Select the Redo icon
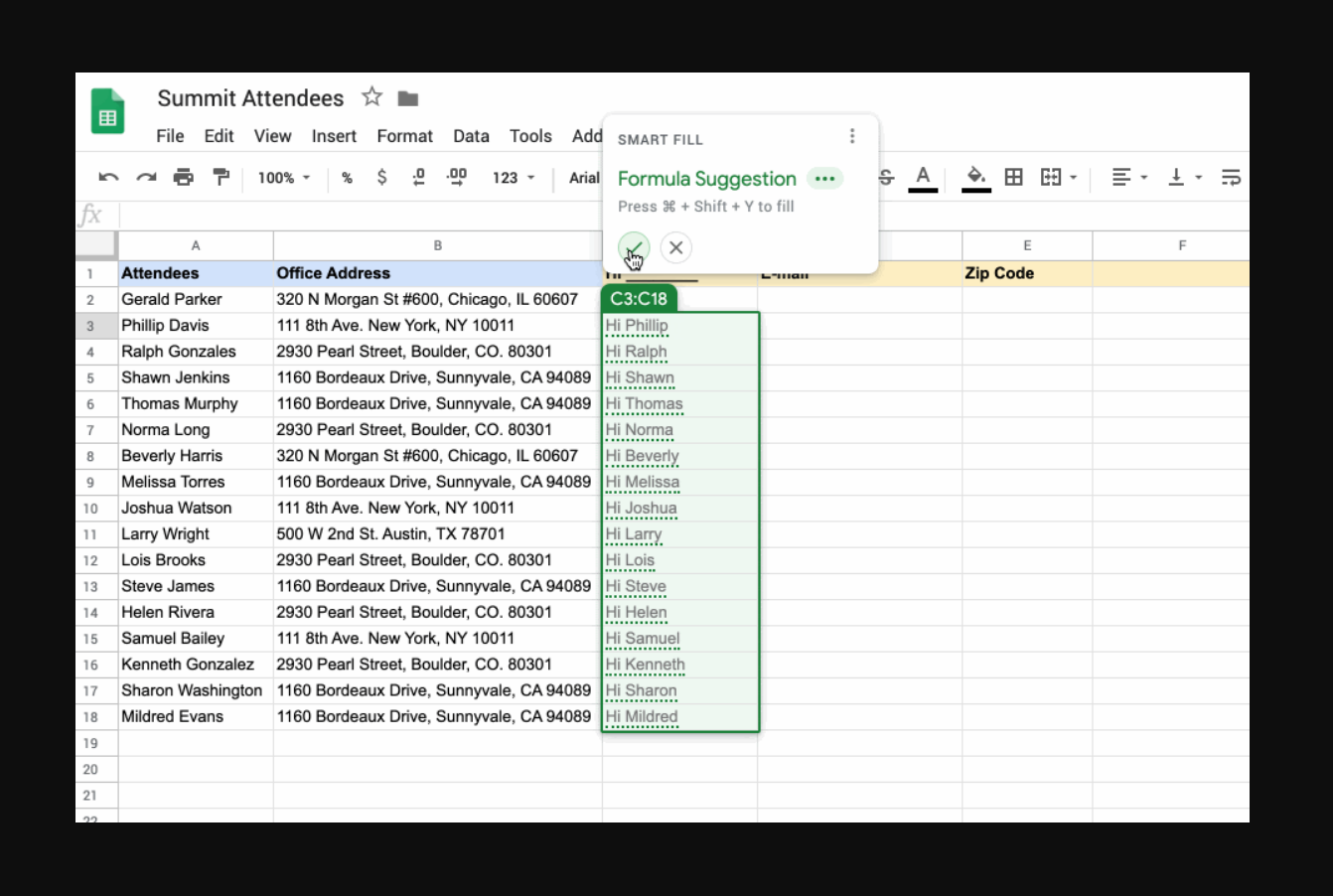This screenshot has width=1333, height=896. click(145, 177)
